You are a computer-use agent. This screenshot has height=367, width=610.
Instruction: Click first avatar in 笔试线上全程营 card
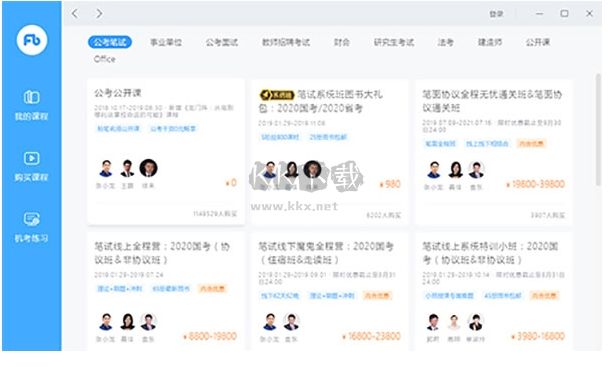(106, 321)
